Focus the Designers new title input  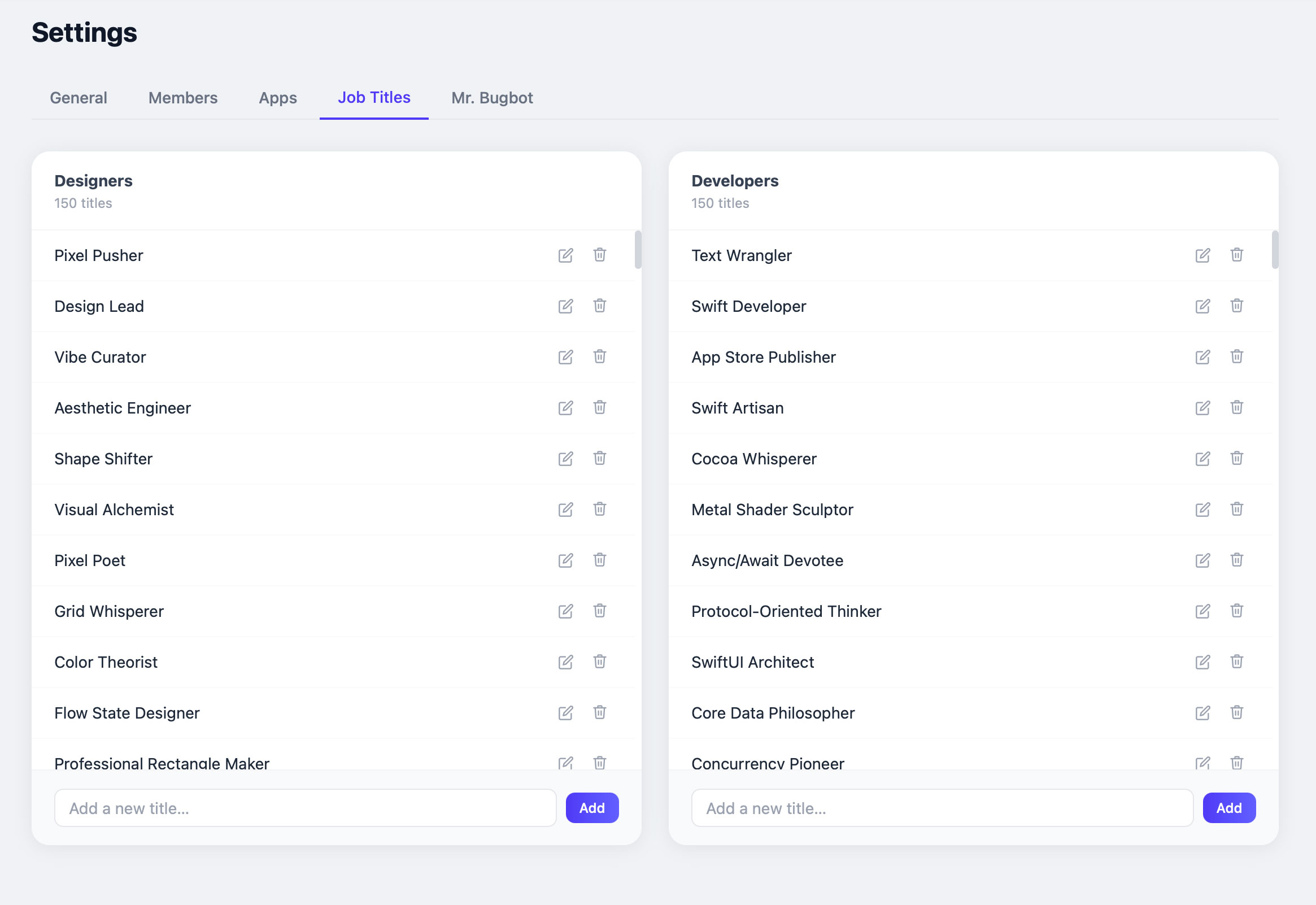point(305,807)
